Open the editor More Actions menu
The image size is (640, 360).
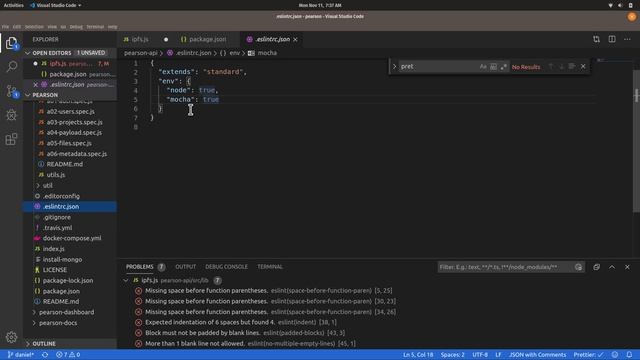click(627, 39)
